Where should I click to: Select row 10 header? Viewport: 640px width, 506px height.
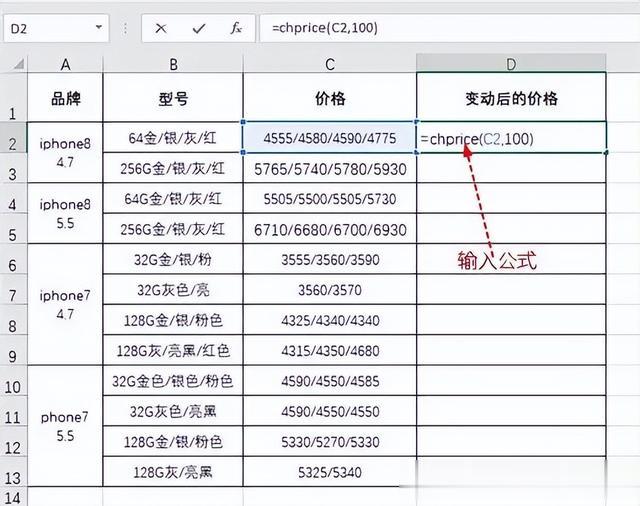click(x=13, y=381)
